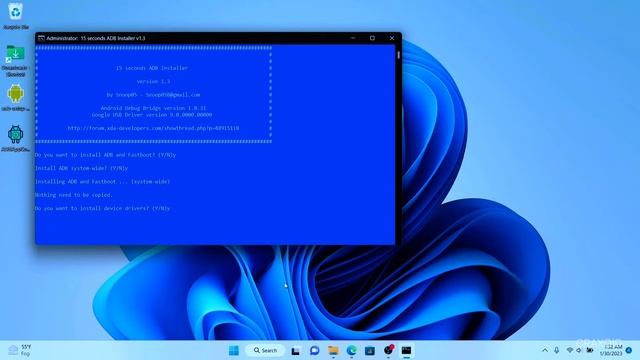Close the ADB Installer window
Viewport: 640px width, 360px height.
[392, 38]
